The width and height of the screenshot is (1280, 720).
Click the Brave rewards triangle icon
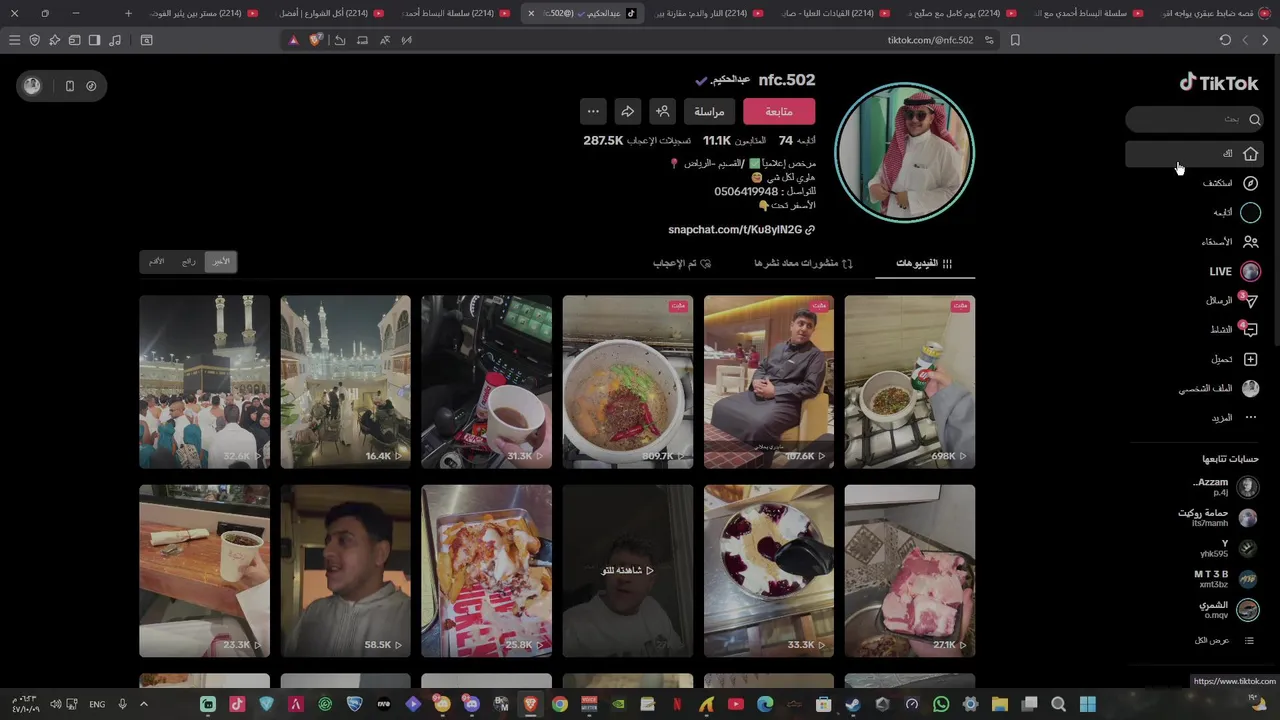[x=293, y=40]
